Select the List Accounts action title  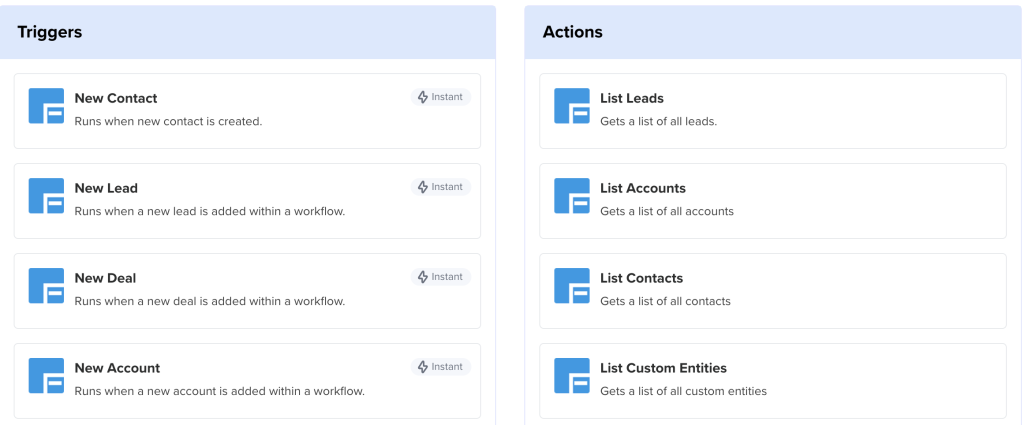(643, 188)
